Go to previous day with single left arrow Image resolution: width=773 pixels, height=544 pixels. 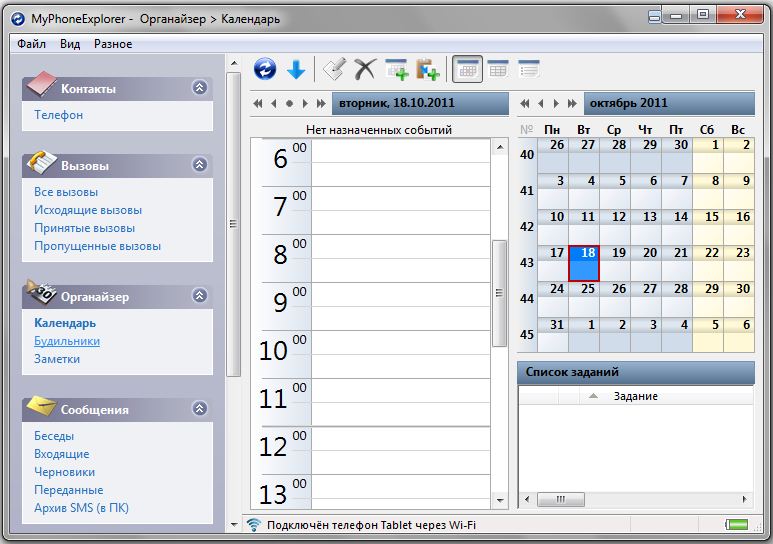tap(274, 104)
